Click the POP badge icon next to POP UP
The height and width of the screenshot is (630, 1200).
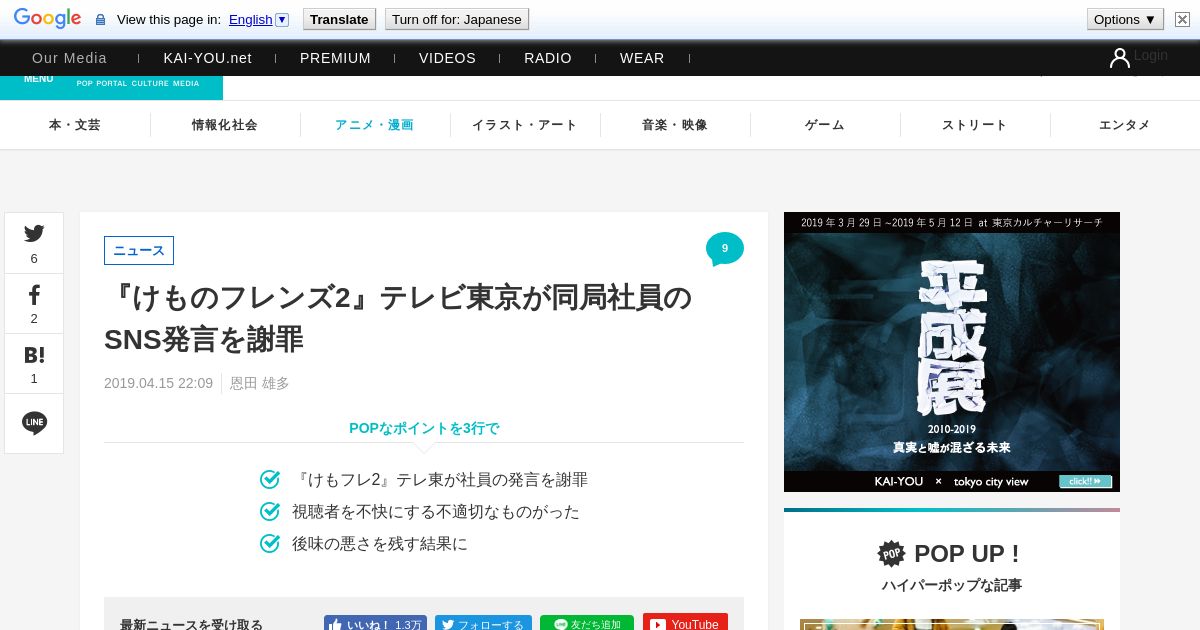tap(891, 553)
